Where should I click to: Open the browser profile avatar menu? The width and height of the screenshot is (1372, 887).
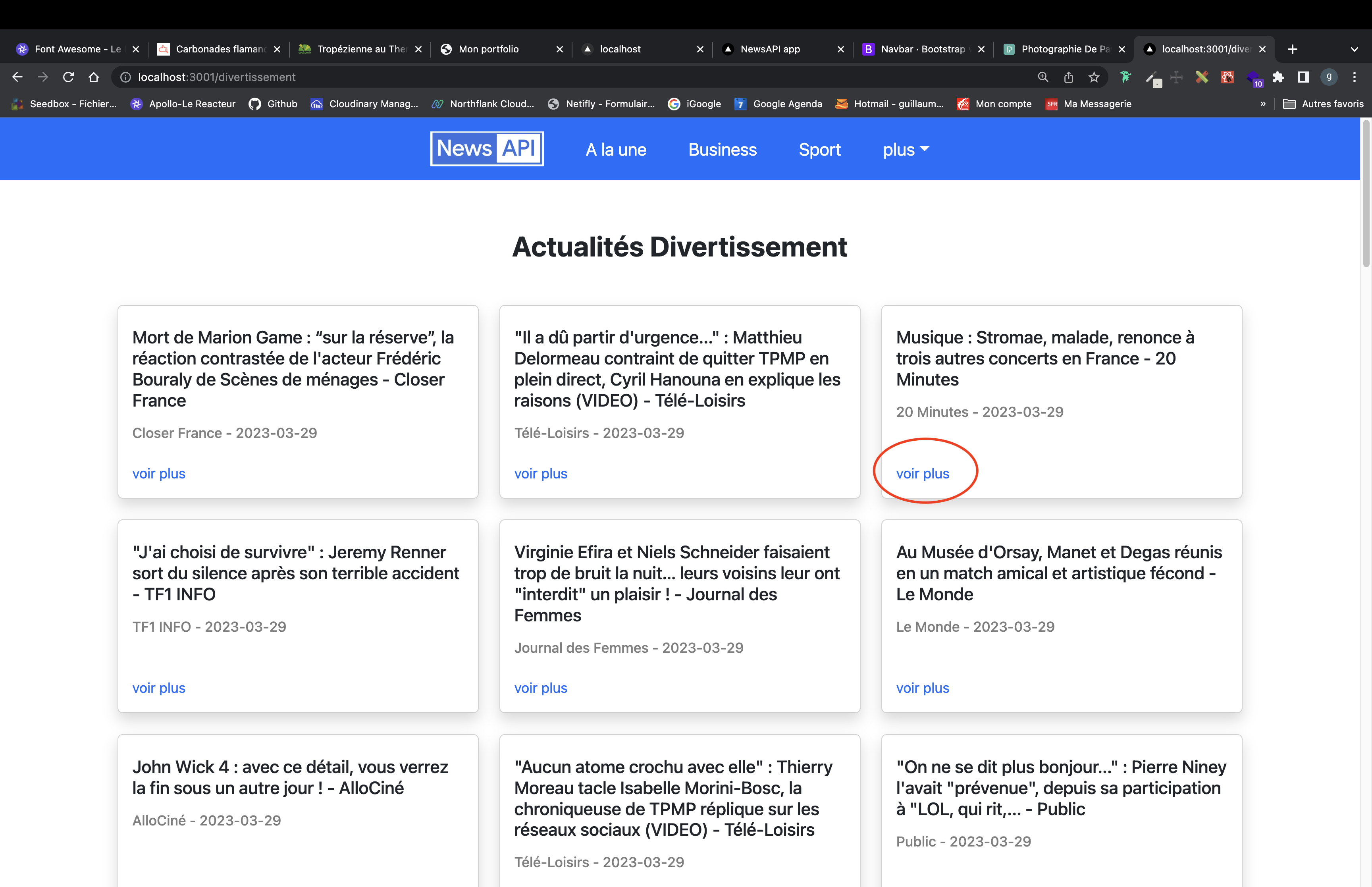1329,77
